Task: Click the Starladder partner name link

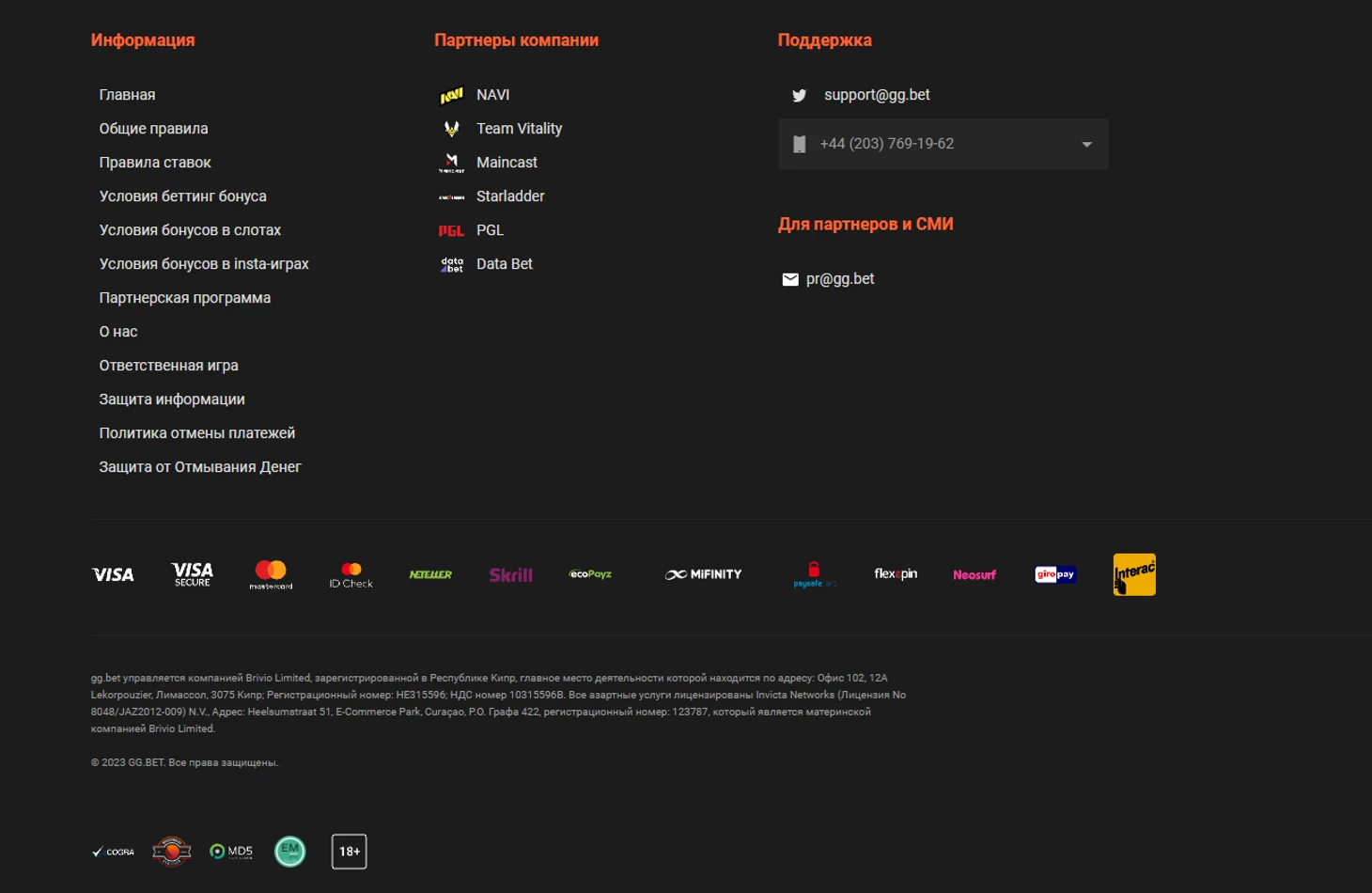Action: click(x=510, y=196)
